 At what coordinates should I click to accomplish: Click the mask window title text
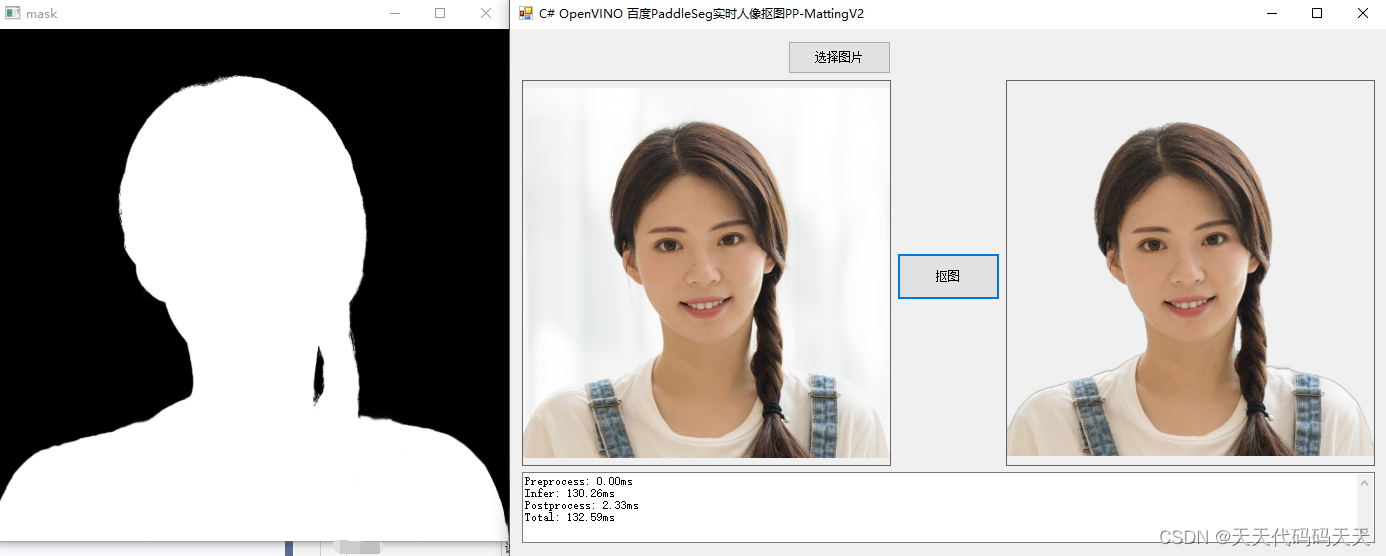[41, 14]
